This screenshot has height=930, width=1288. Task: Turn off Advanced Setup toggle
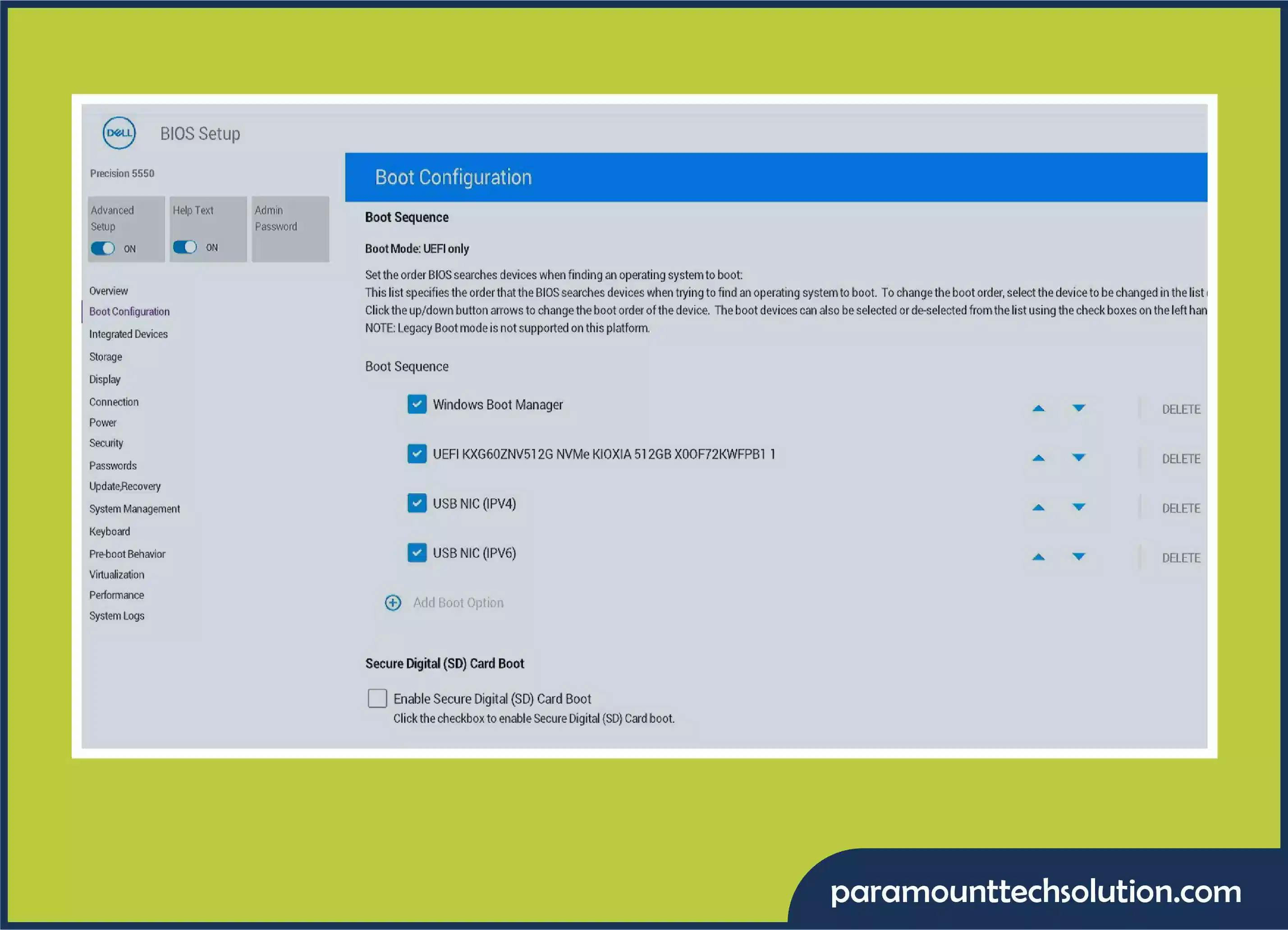103,248
